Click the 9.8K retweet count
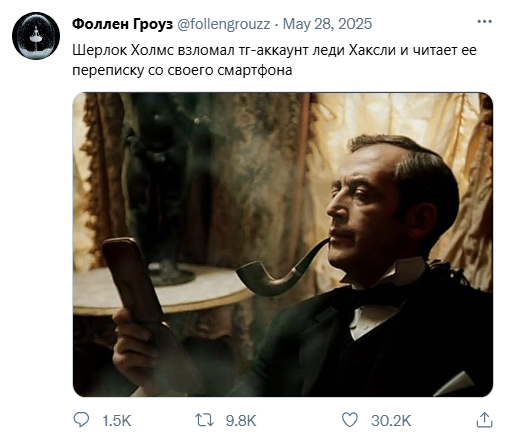 [x=241, y=421]
